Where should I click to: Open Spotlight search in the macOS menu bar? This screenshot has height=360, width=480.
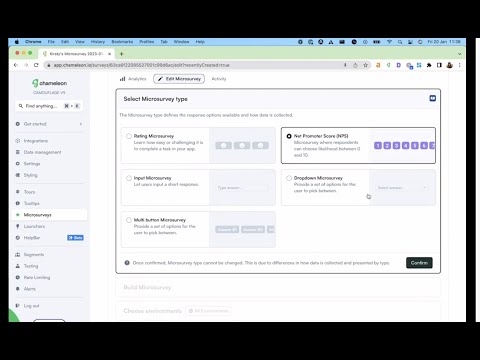pyautogui.click(x=400, y=42)
